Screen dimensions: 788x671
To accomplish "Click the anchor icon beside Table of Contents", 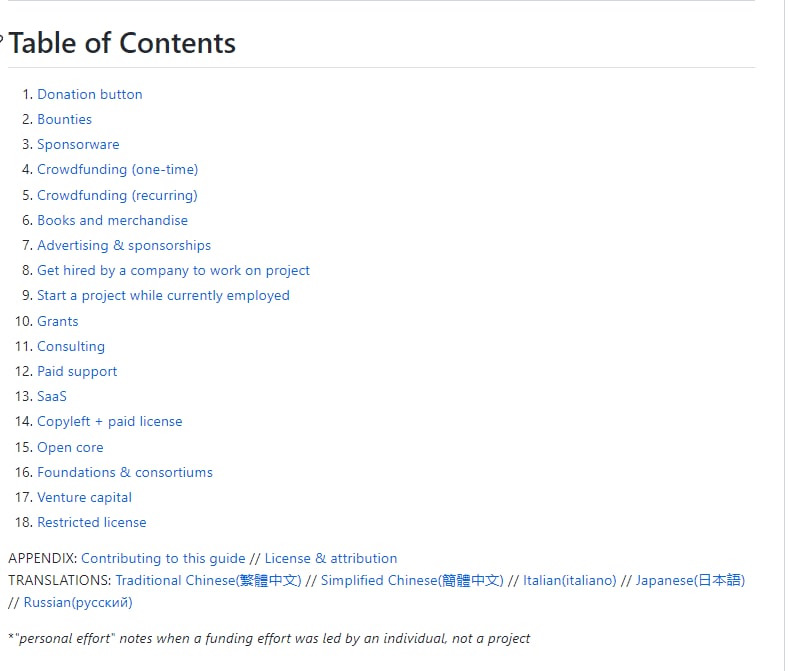I will pos(2,42).
